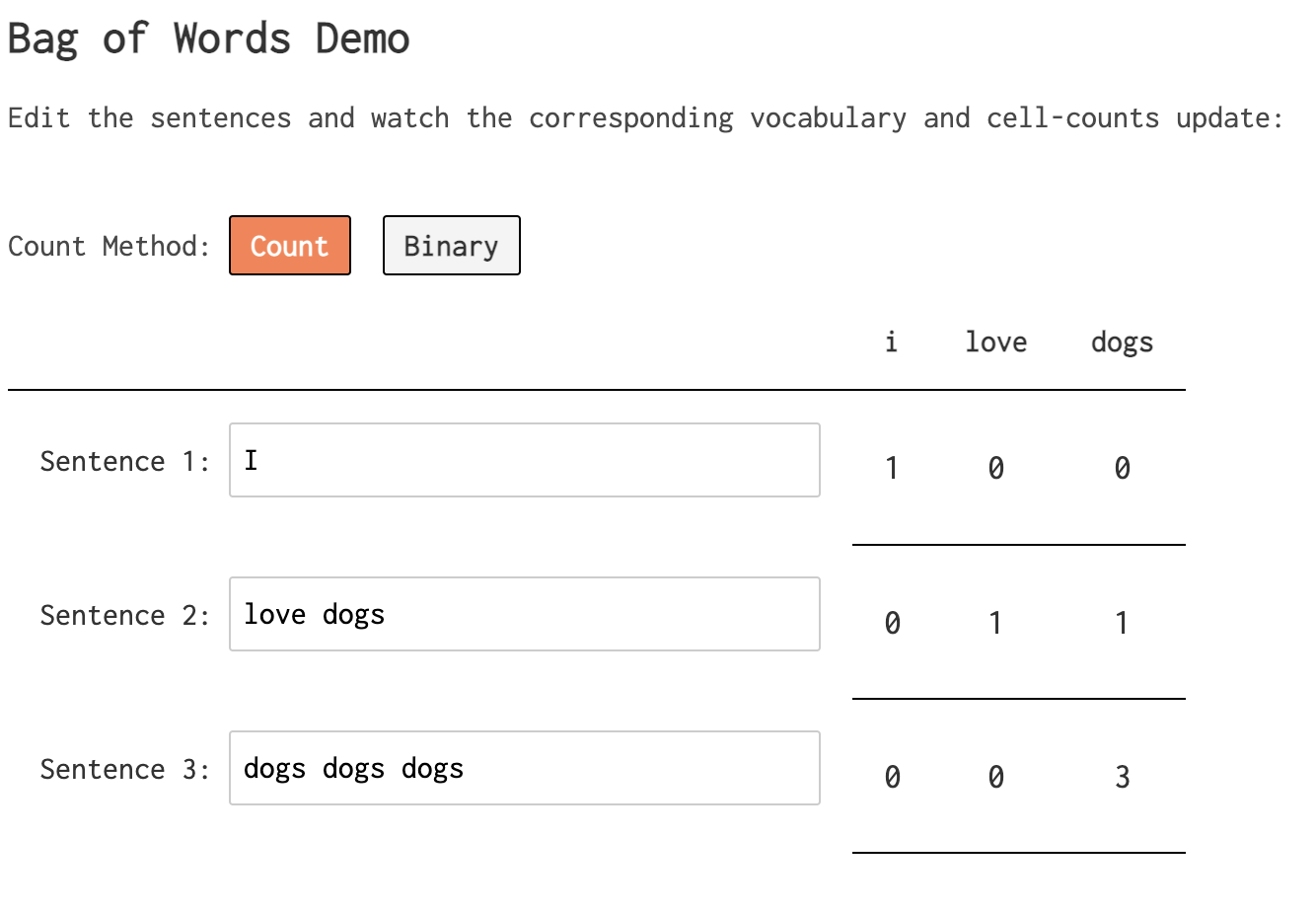Click the Bag of Words Demo heading
This screenshot has height=914, width=1316.
[x=208, y=39]
